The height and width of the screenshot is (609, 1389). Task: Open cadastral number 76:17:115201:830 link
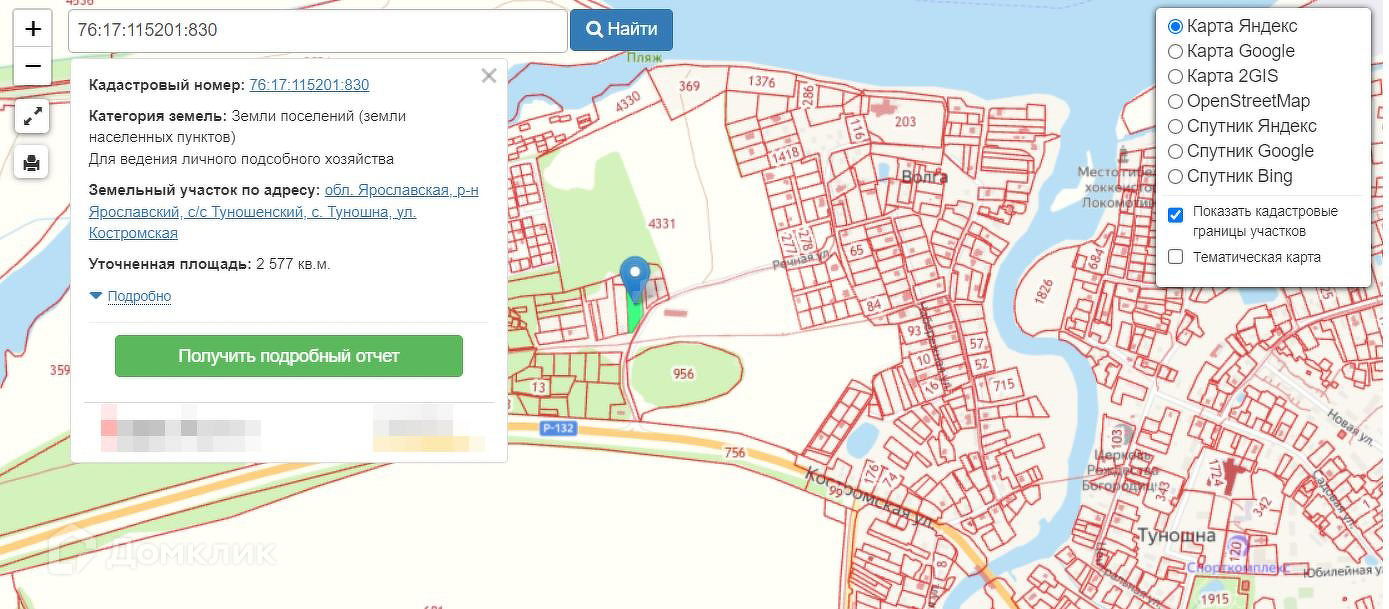click(x=309, y=85)
